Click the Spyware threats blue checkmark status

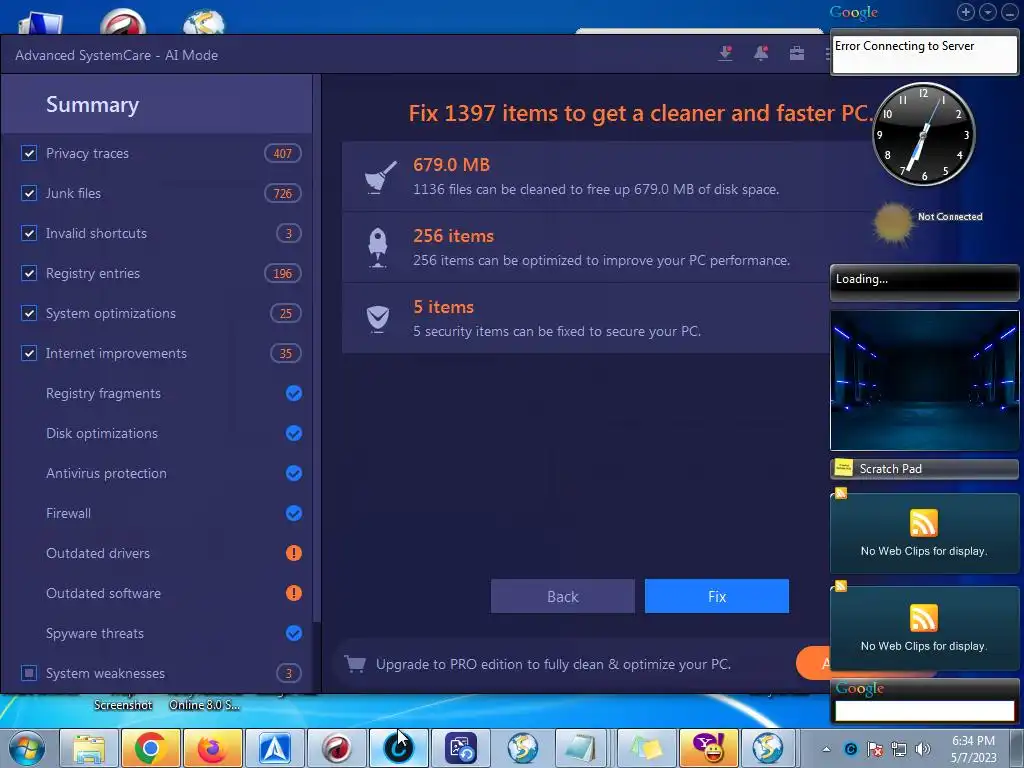[294, 633]
